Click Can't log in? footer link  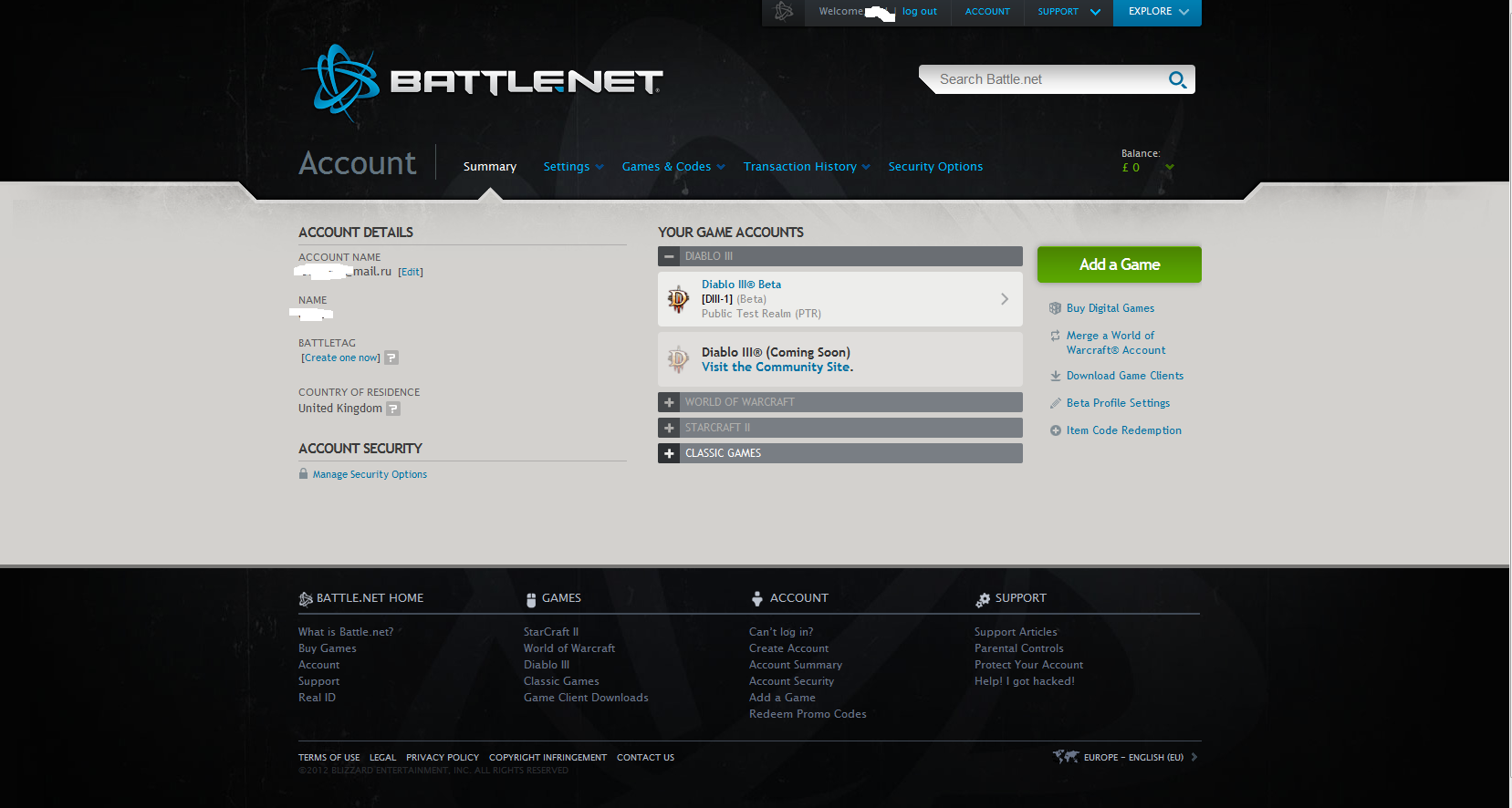coord(781,632)
